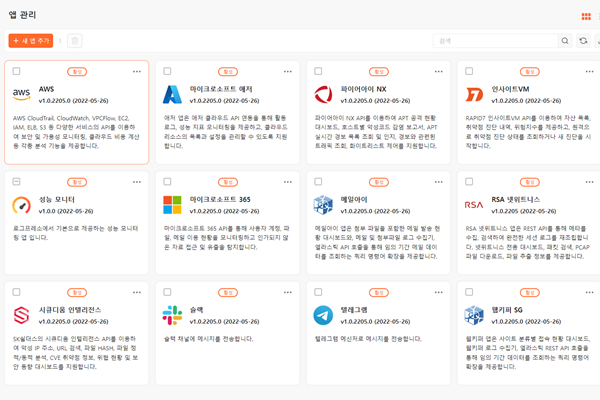Screen dimensions: 600x400
Task: Click the Microsoft 365 logo icon
Action: pyautogui.click(x=172, y=205)
